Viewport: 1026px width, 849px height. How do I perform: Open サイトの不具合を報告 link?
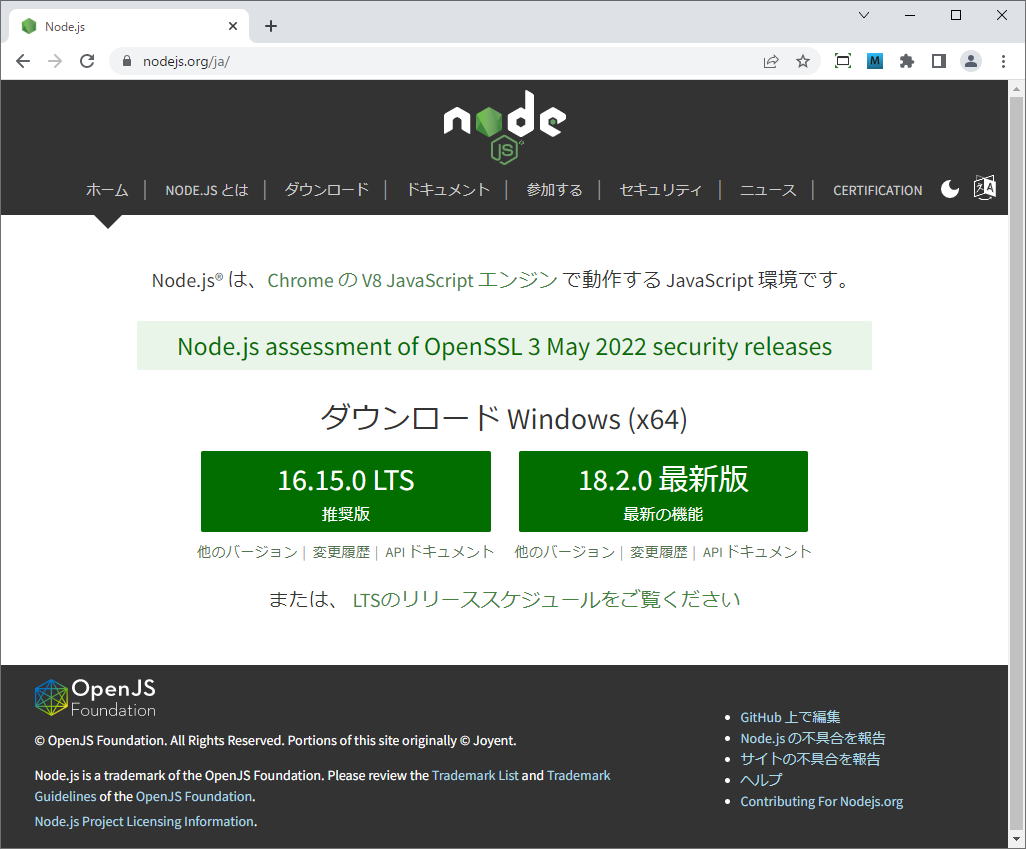(810, 759)
